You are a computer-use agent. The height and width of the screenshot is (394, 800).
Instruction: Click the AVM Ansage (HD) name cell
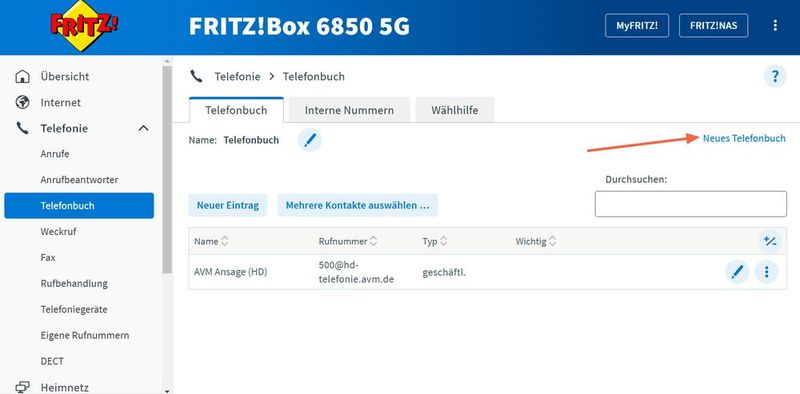[231, 272]
